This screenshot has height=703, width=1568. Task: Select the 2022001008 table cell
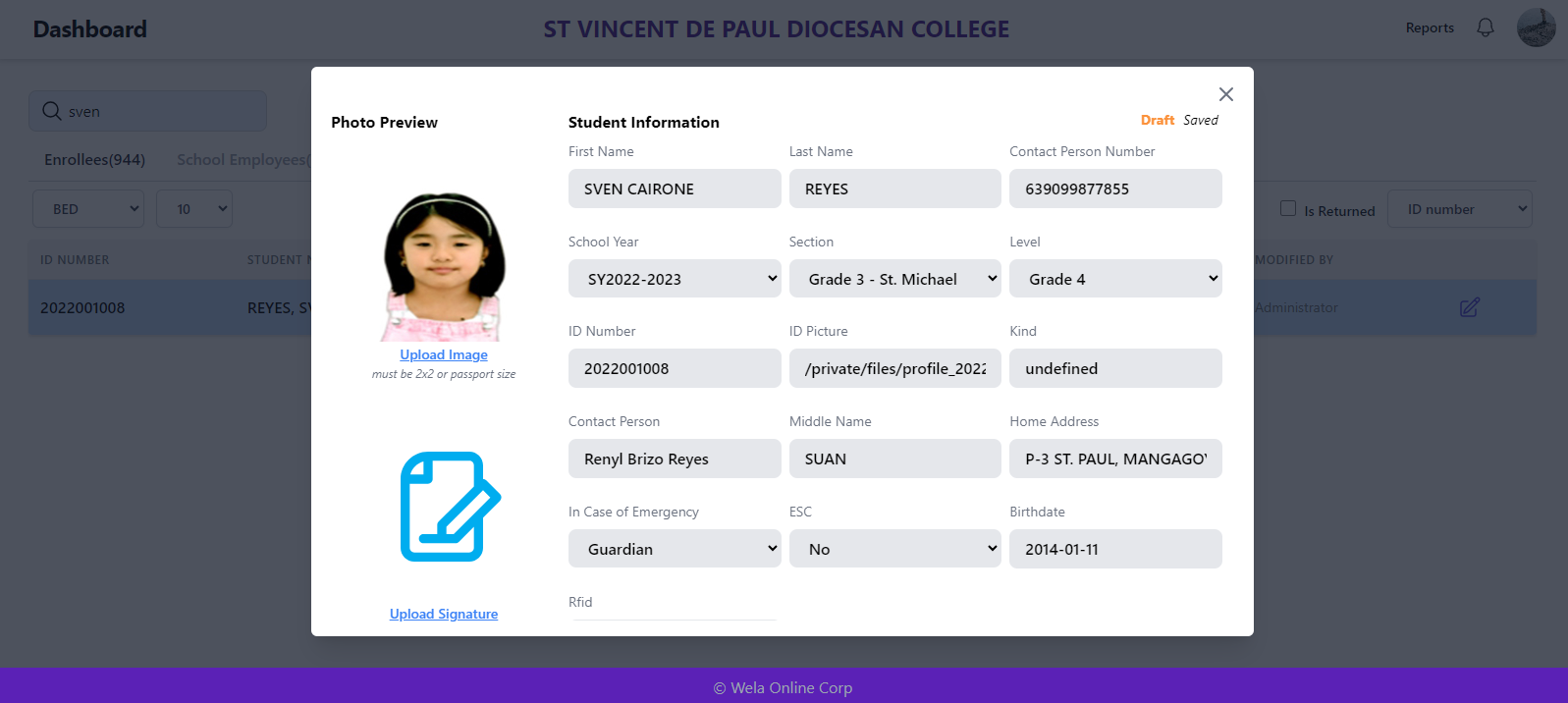(82, 307)
